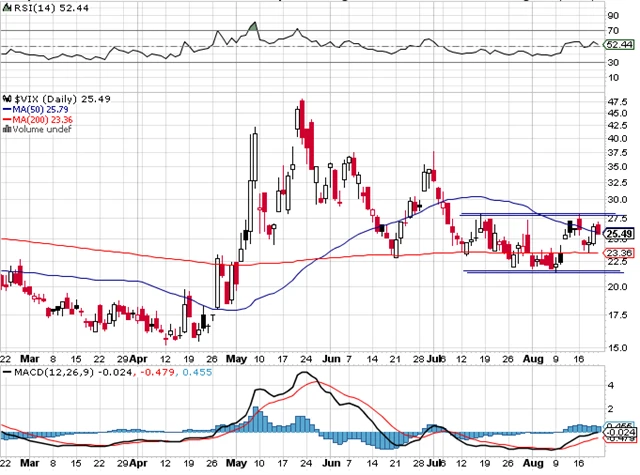
Task: Click Aug on the price chart date axis
Action: click(x=533, y=359)
